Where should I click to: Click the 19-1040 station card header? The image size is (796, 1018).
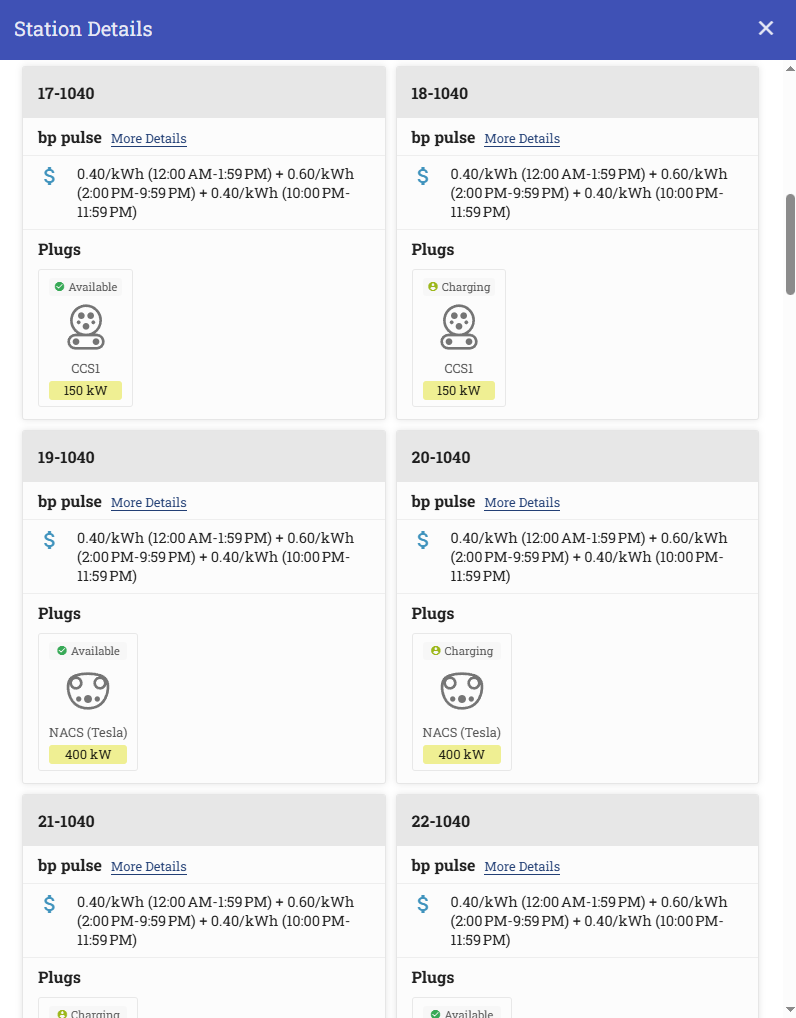point(204,457)
